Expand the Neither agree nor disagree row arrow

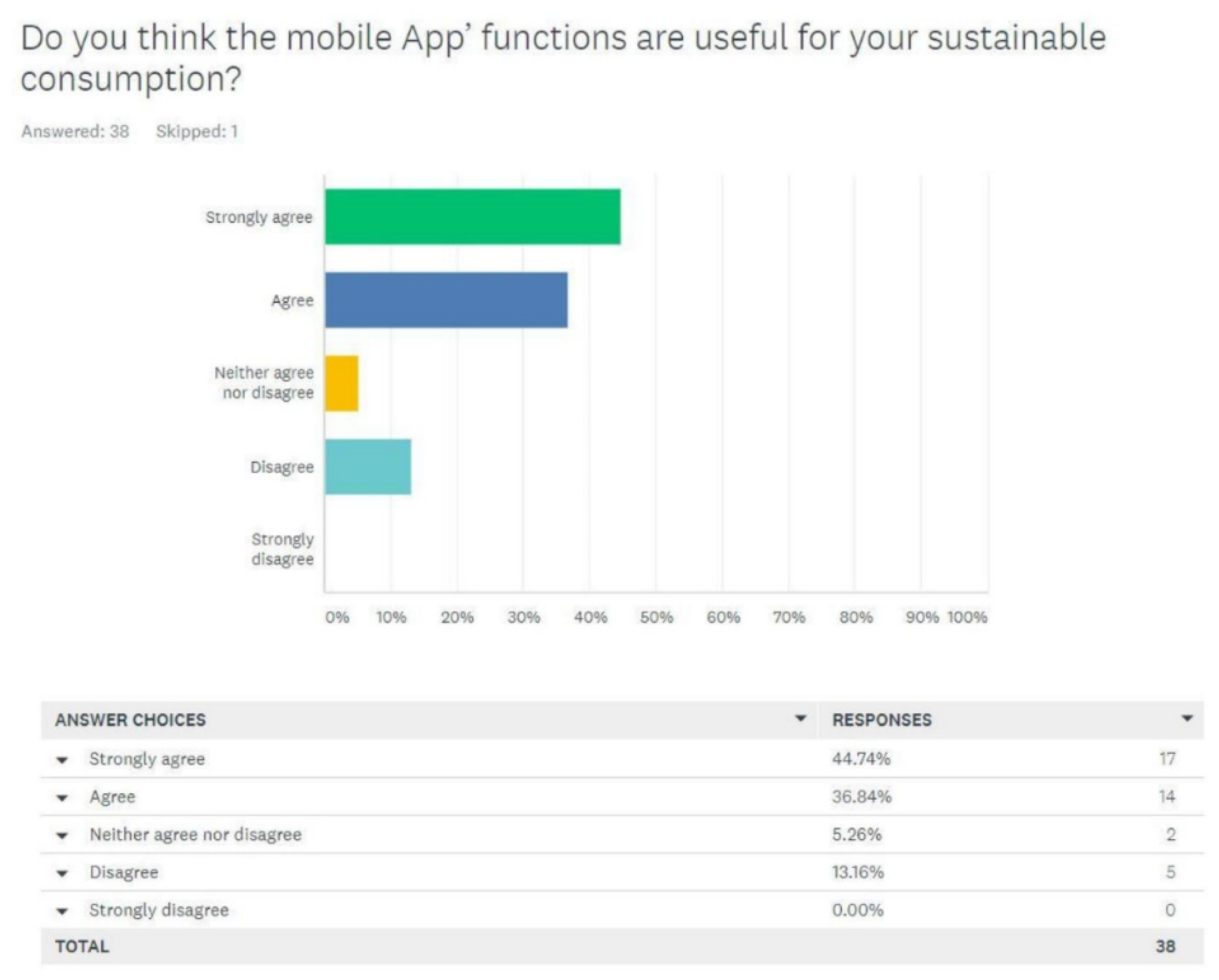click(x=62, y=836)
